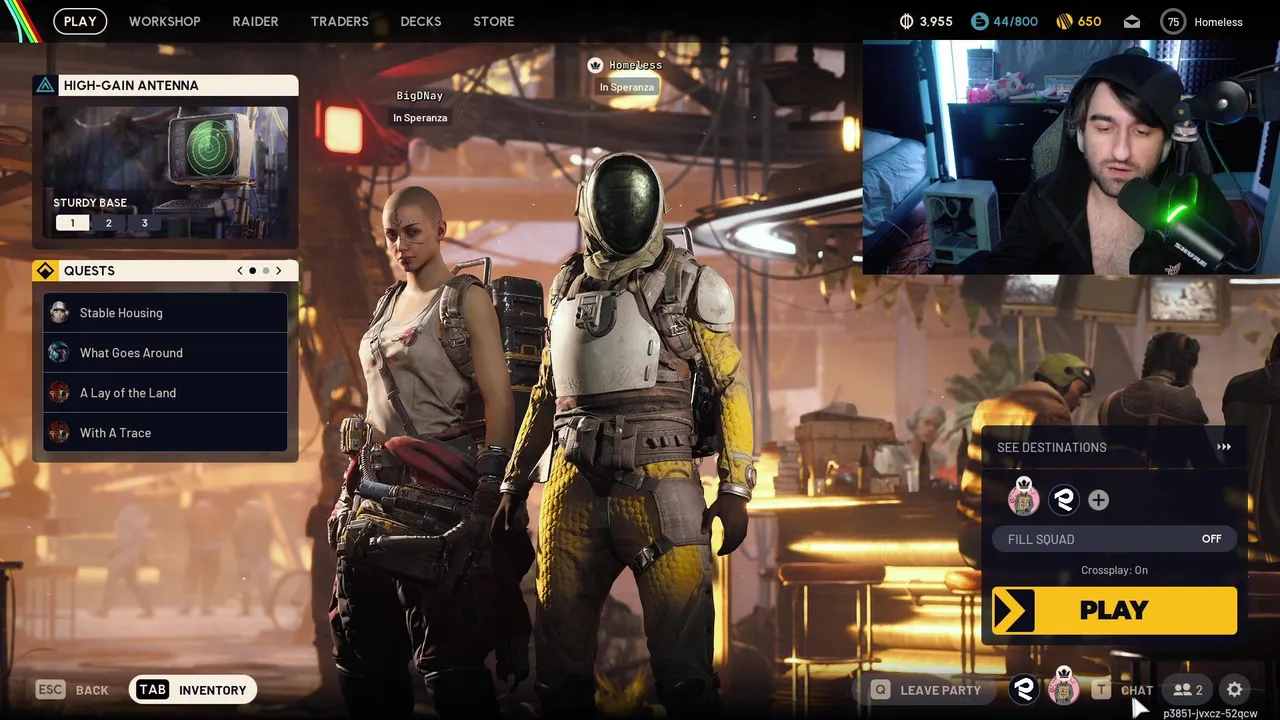
Task: Select Sturdy Base step 3
Action: pyautogui.click(x=145, y=223)
